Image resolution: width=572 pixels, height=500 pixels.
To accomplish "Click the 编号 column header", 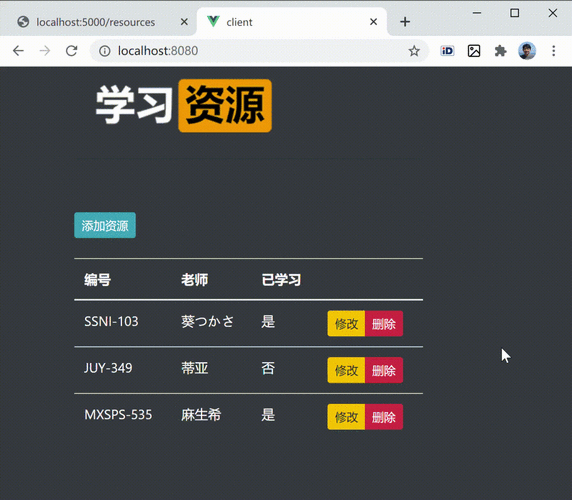I will pyautogui.click(x=97, y=280).
